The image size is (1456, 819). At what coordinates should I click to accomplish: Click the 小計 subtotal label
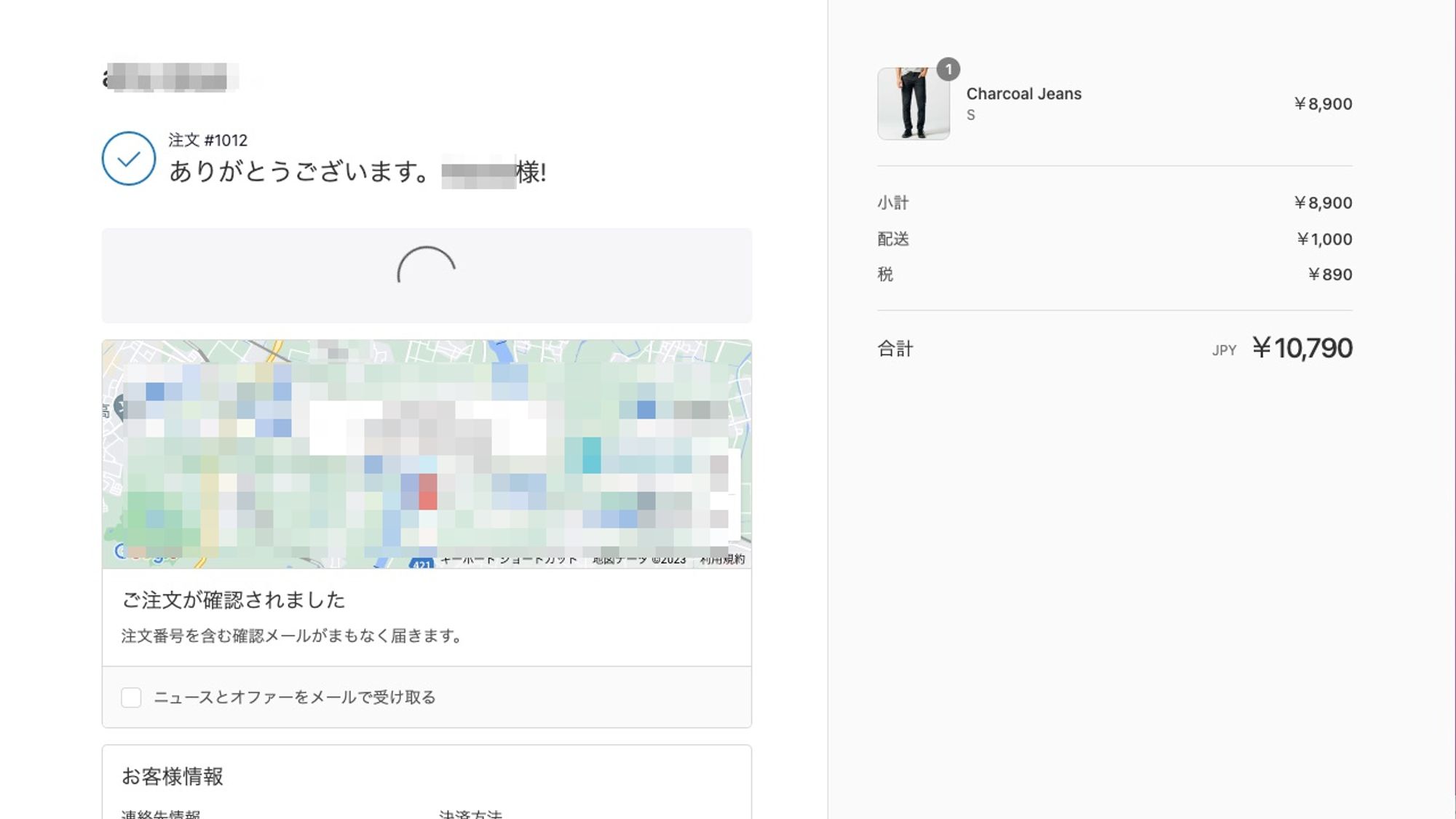coord(893,203)
